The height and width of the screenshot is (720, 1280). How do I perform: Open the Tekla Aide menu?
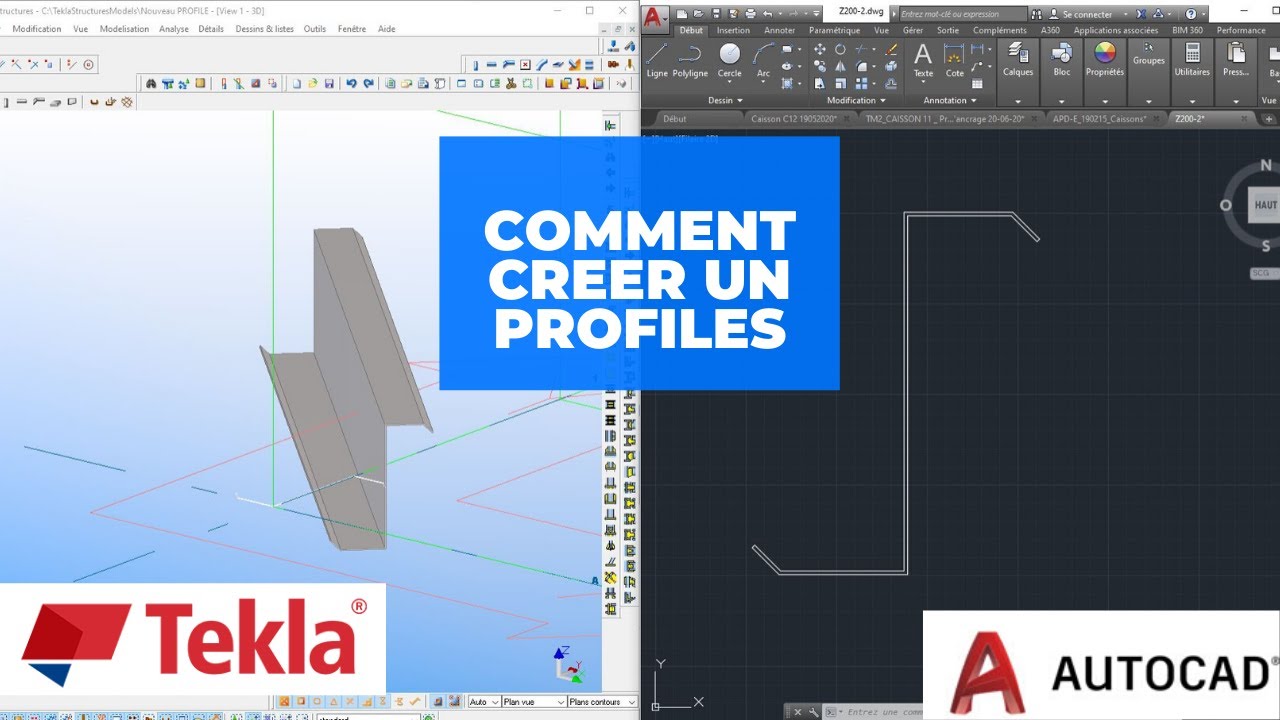click(x=387, y=29)
